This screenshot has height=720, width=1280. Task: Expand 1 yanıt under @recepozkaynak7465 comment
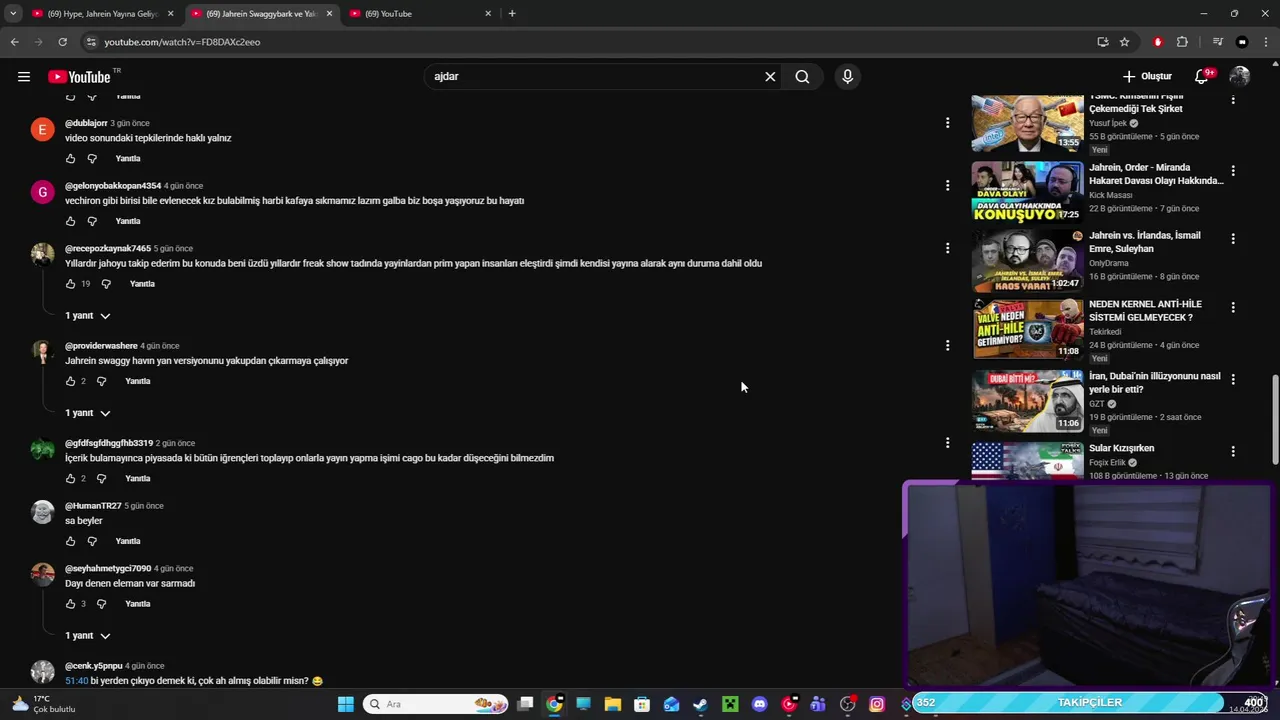(88, 316)
